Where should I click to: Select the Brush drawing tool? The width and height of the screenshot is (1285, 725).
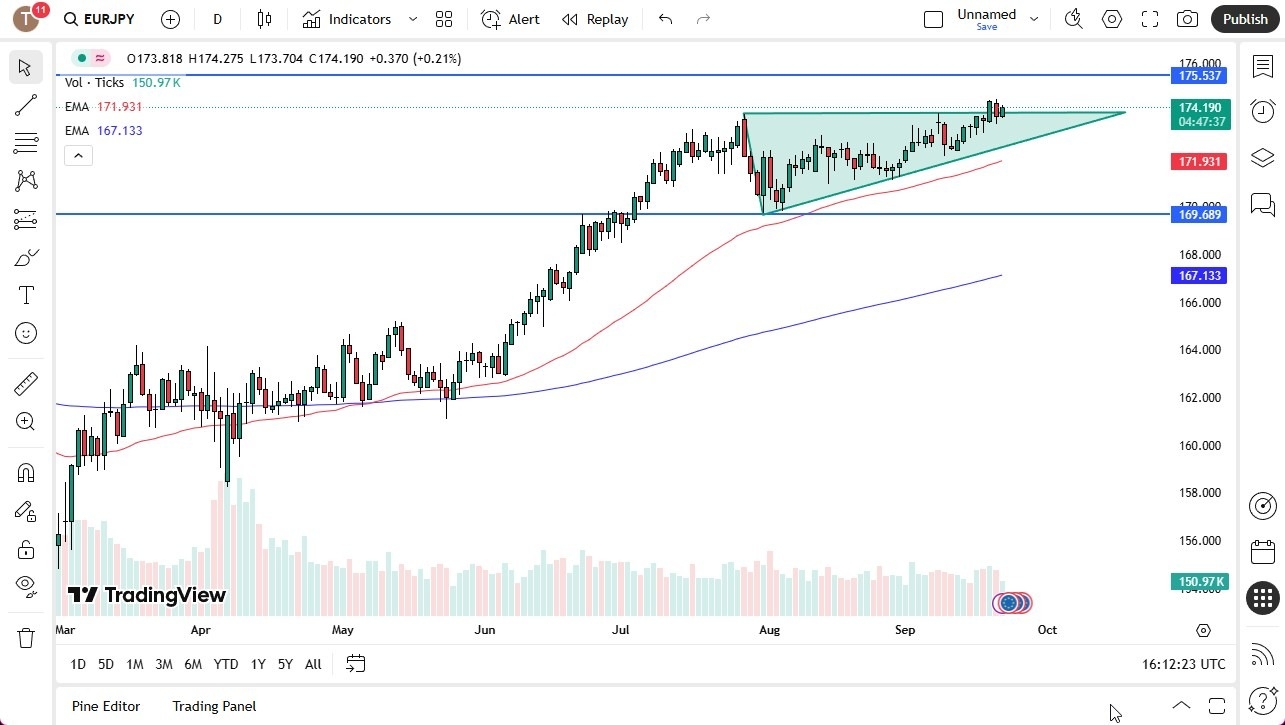click(25, 257)
